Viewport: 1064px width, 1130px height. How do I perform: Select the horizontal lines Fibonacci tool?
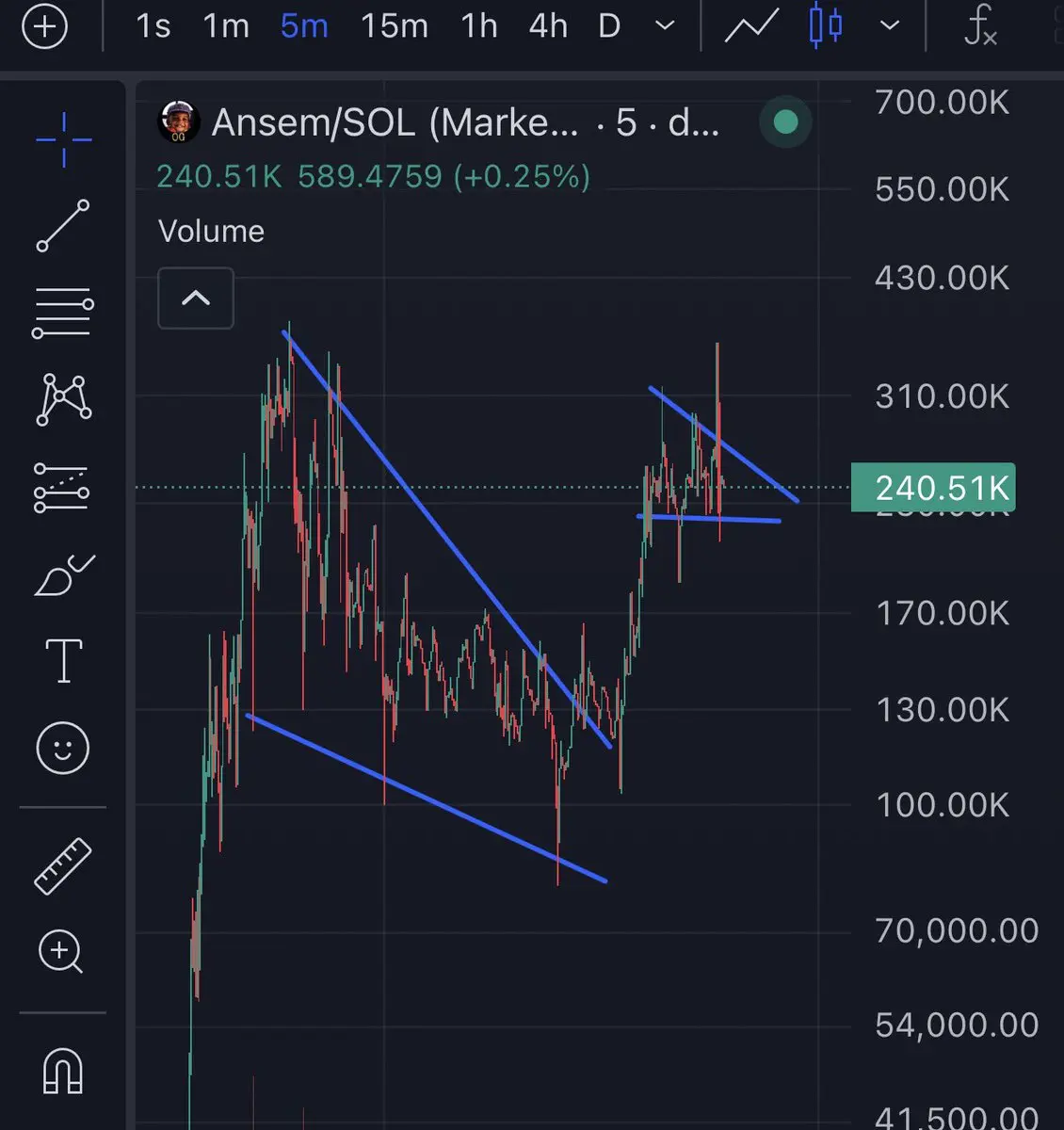[x=63, y=314]
